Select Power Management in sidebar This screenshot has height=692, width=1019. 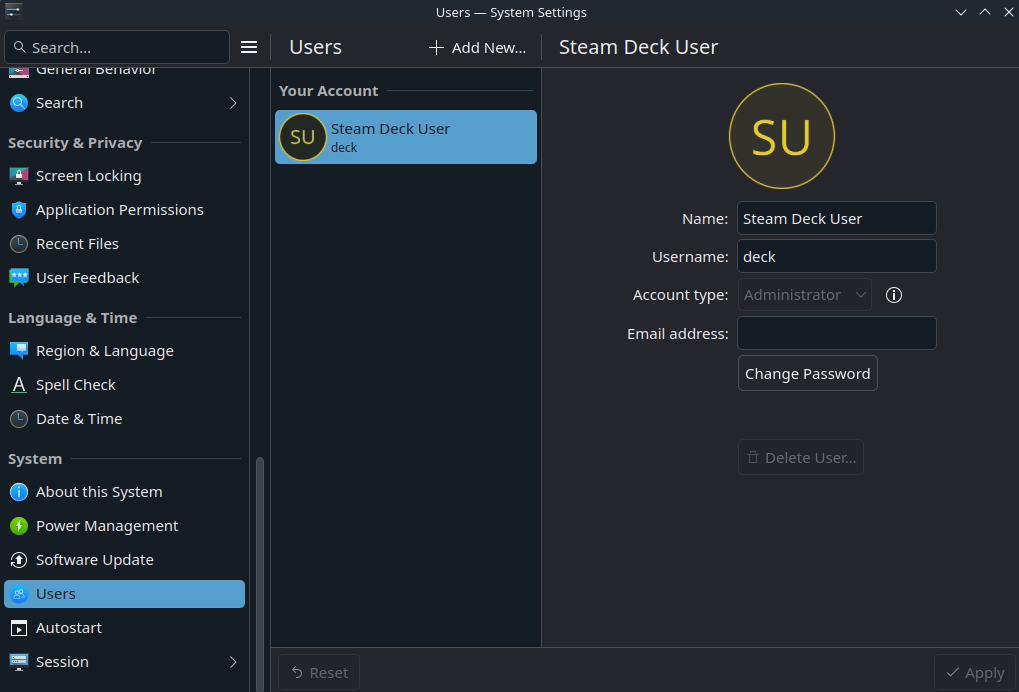[x=124, y=526]
